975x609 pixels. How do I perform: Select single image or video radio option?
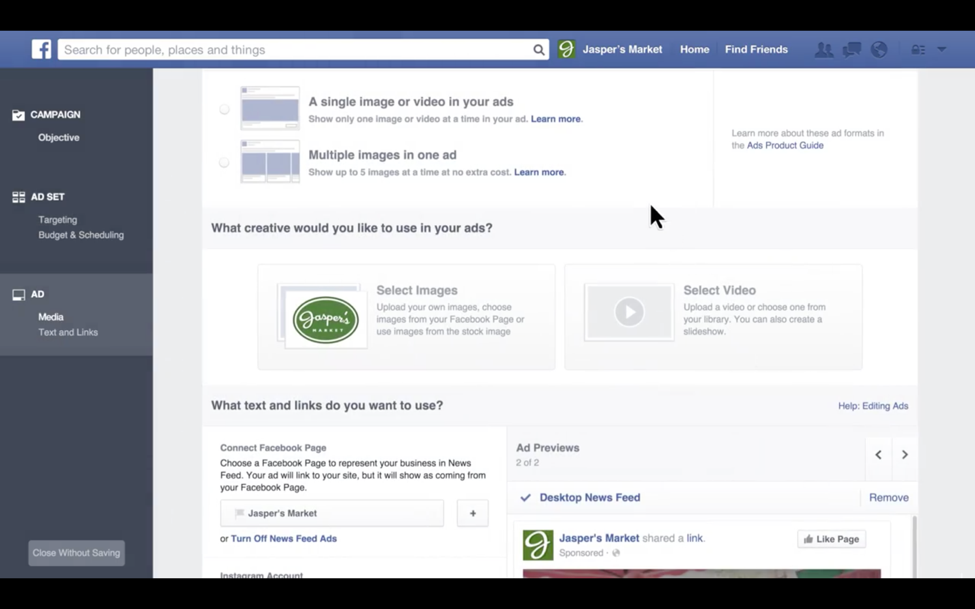pos(224,110)
